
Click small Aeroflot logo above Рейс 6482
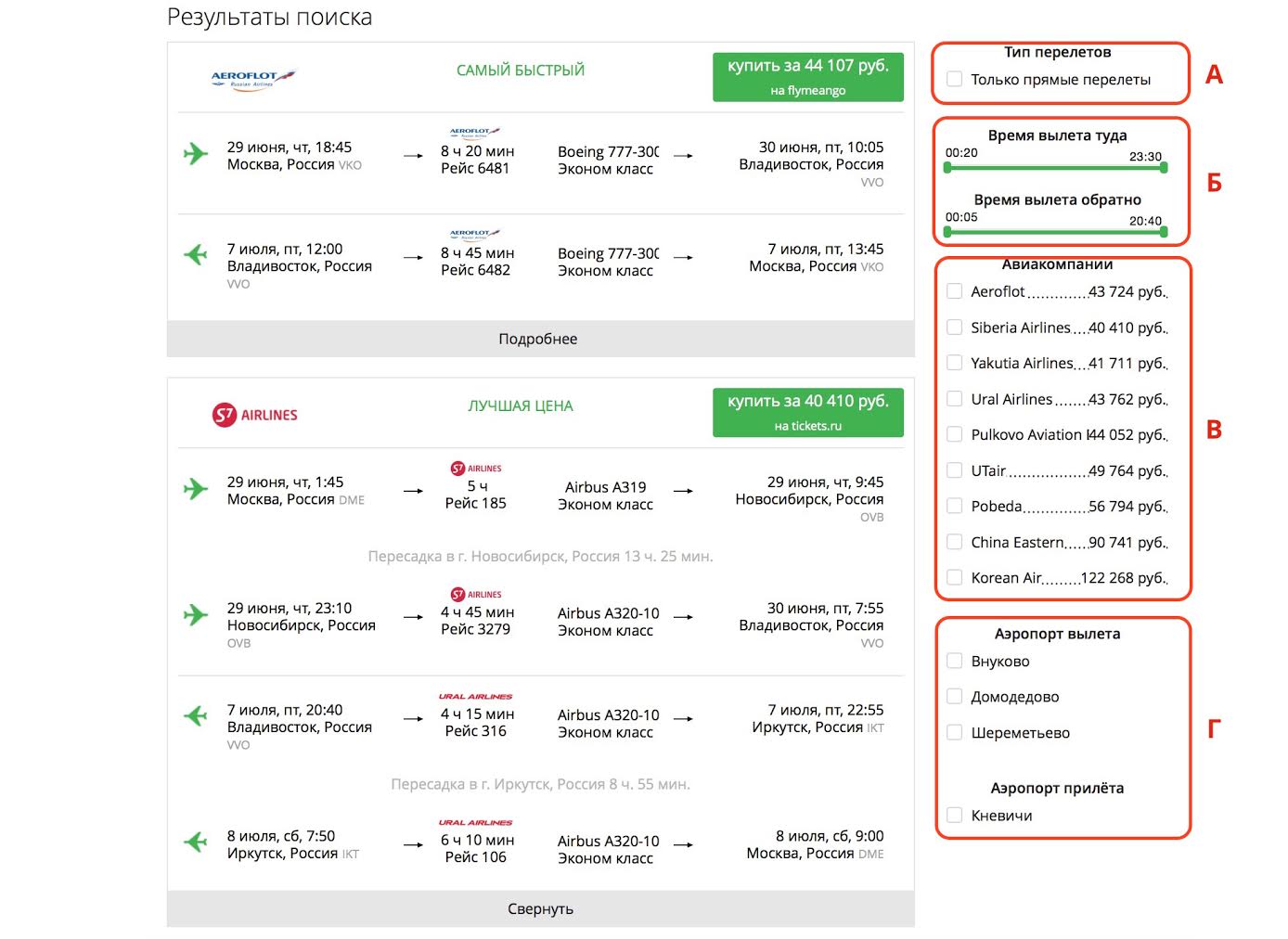pos(474,235)
